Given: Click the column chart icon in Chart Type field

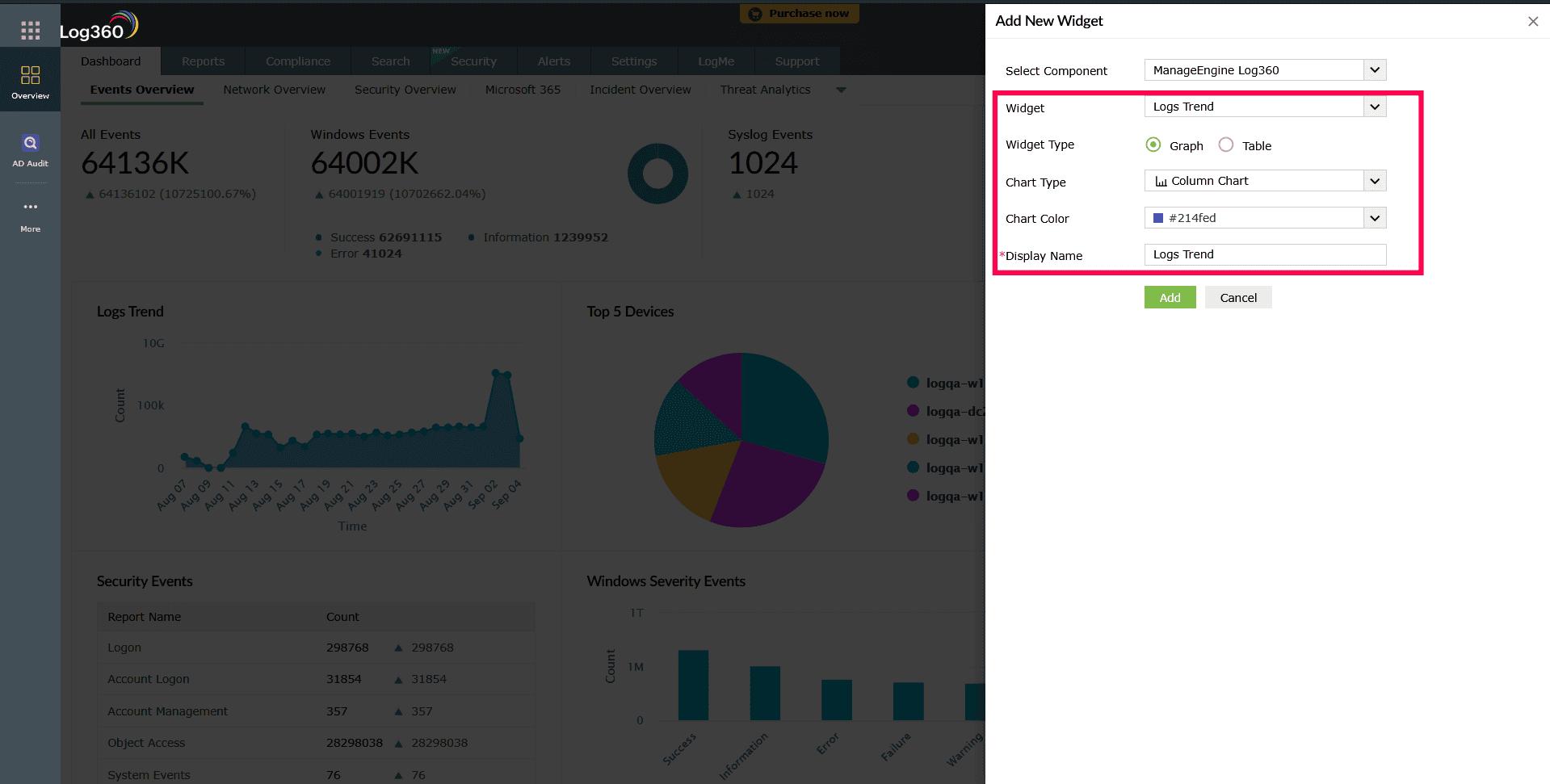Looking at the screenshot, I should (x=1161, y=180).
